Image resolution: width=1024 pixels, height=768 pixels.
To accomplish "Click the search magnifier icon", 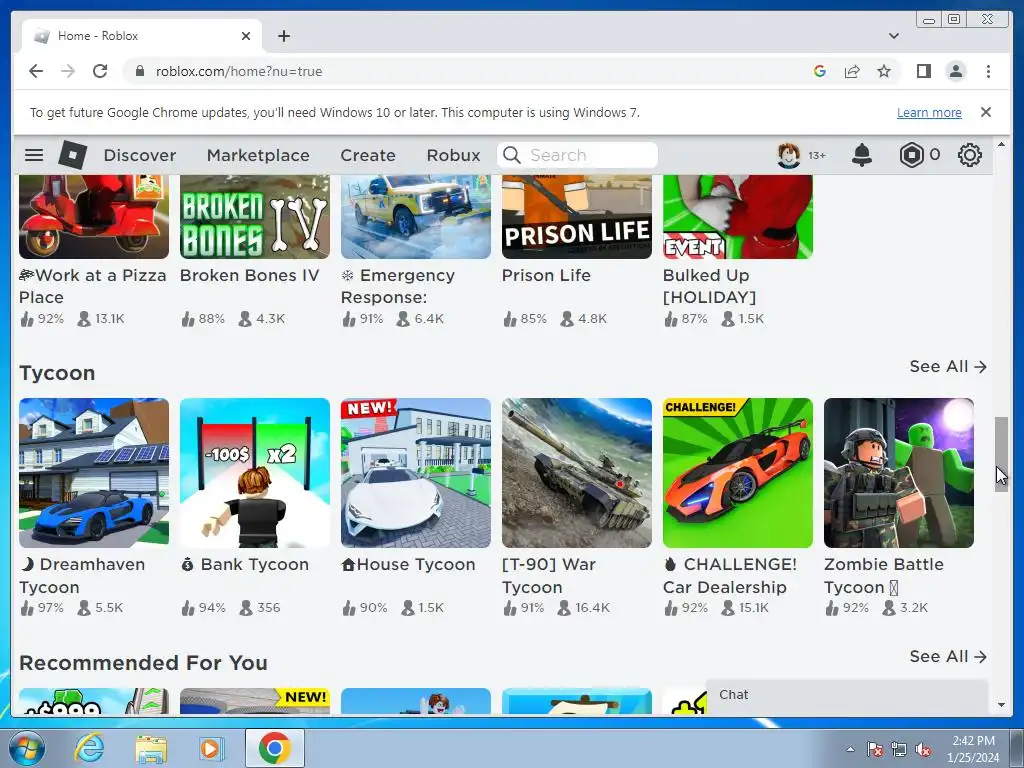I will point(512,155).
